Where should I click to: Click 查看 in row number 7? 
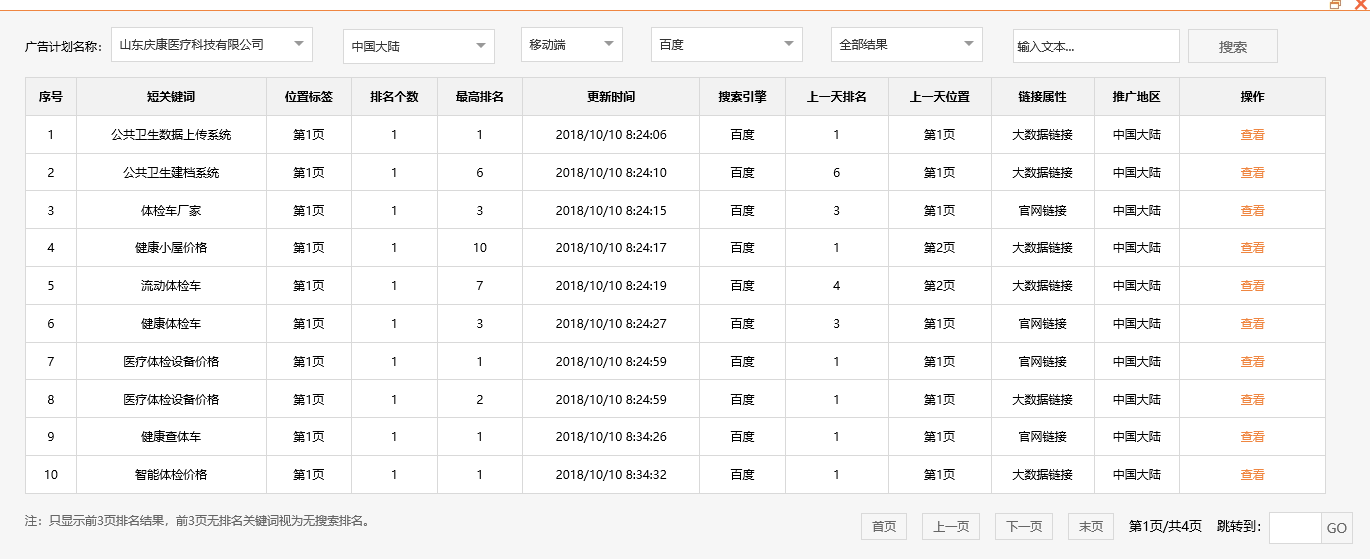coord(1252,362)
